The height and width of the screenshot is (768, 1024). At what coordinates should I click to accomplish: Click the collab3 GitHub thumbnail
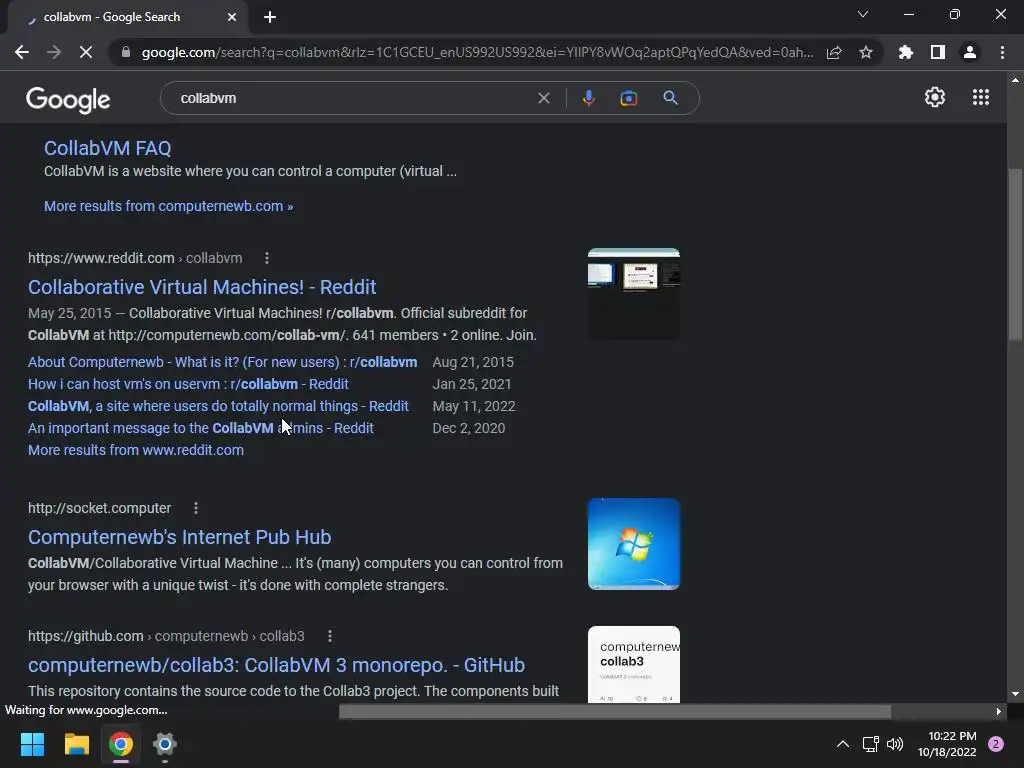pos(633,665)
